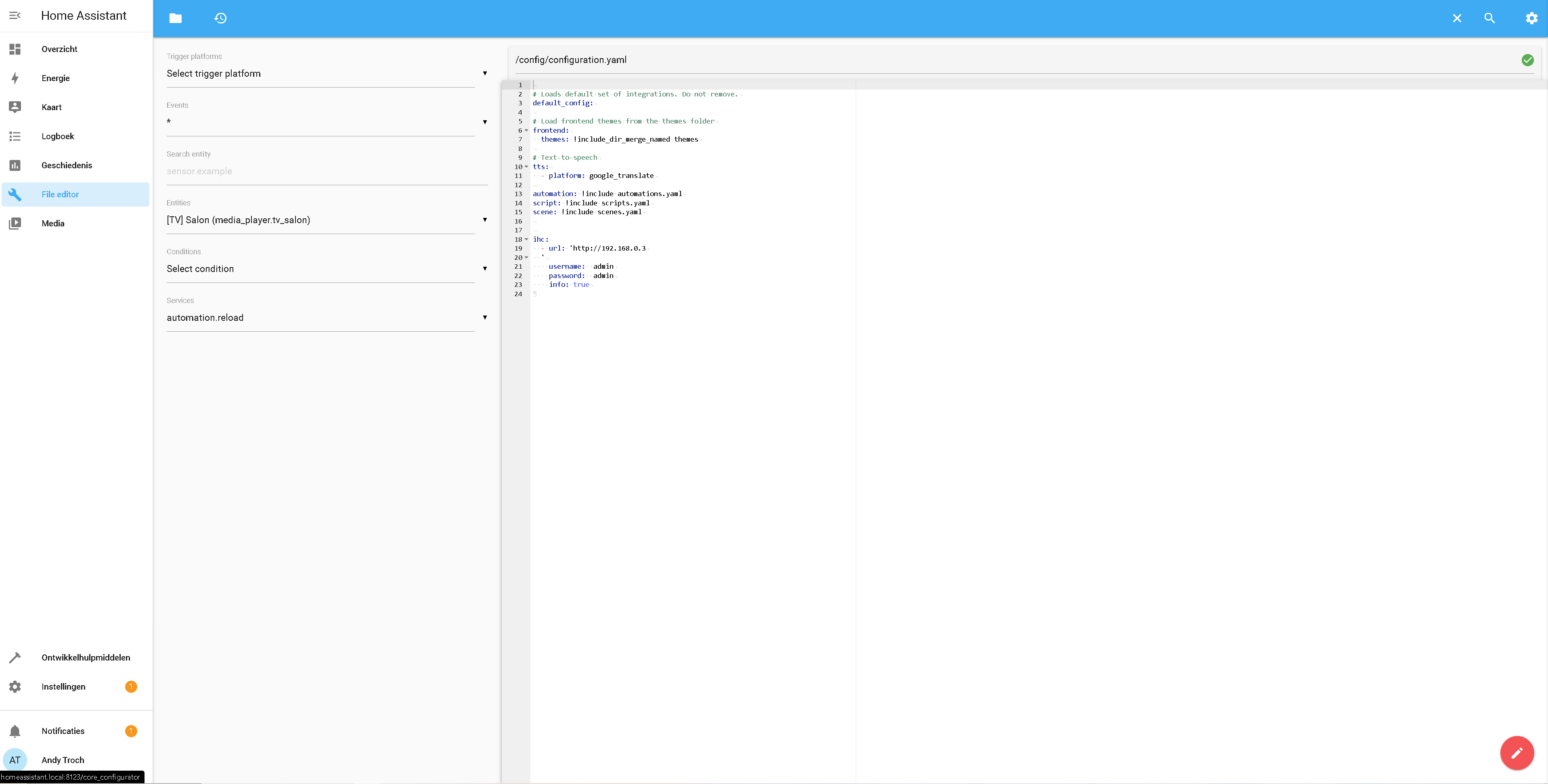
Task: Collapse the frontend block fold arrow
Action: tap(526, 130)
